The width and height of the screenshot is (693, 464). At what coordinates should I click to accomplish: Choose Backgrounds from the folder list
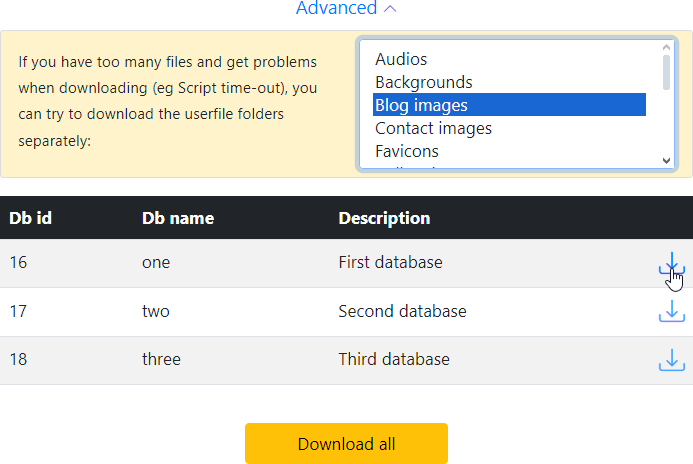coord(423,82)
